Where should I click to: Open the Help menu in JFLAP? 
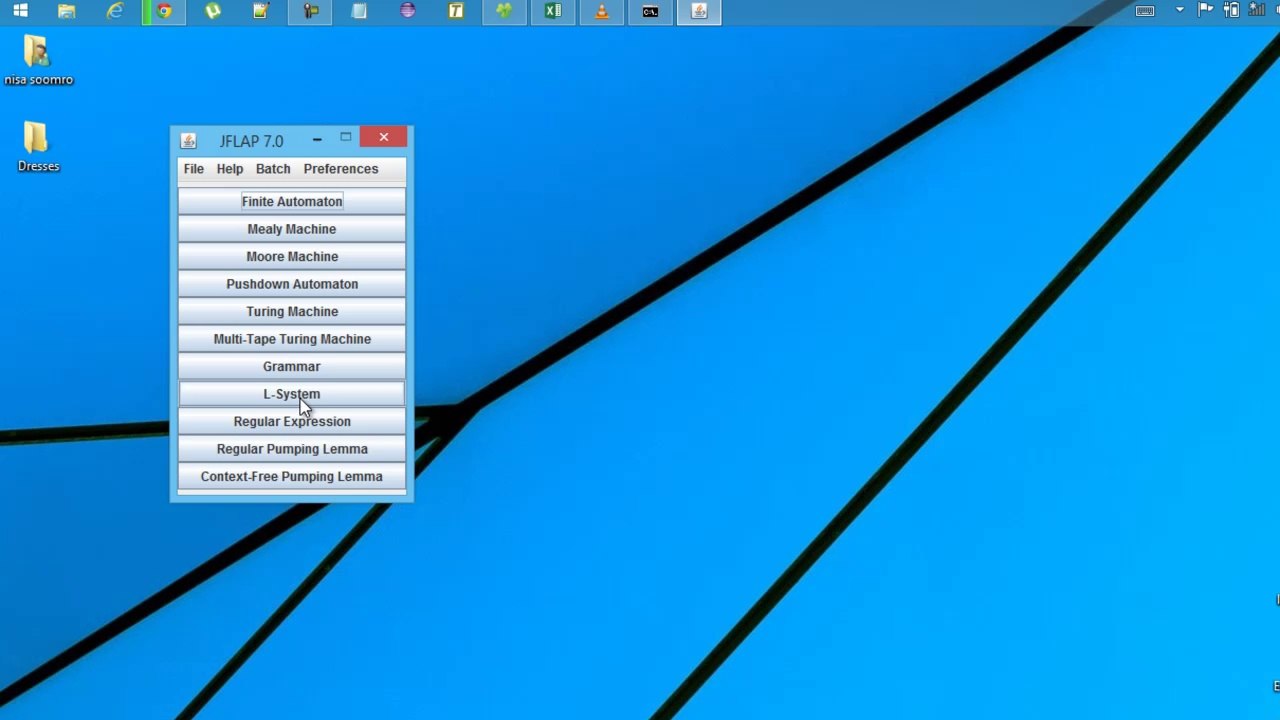(x=230, y=169)
